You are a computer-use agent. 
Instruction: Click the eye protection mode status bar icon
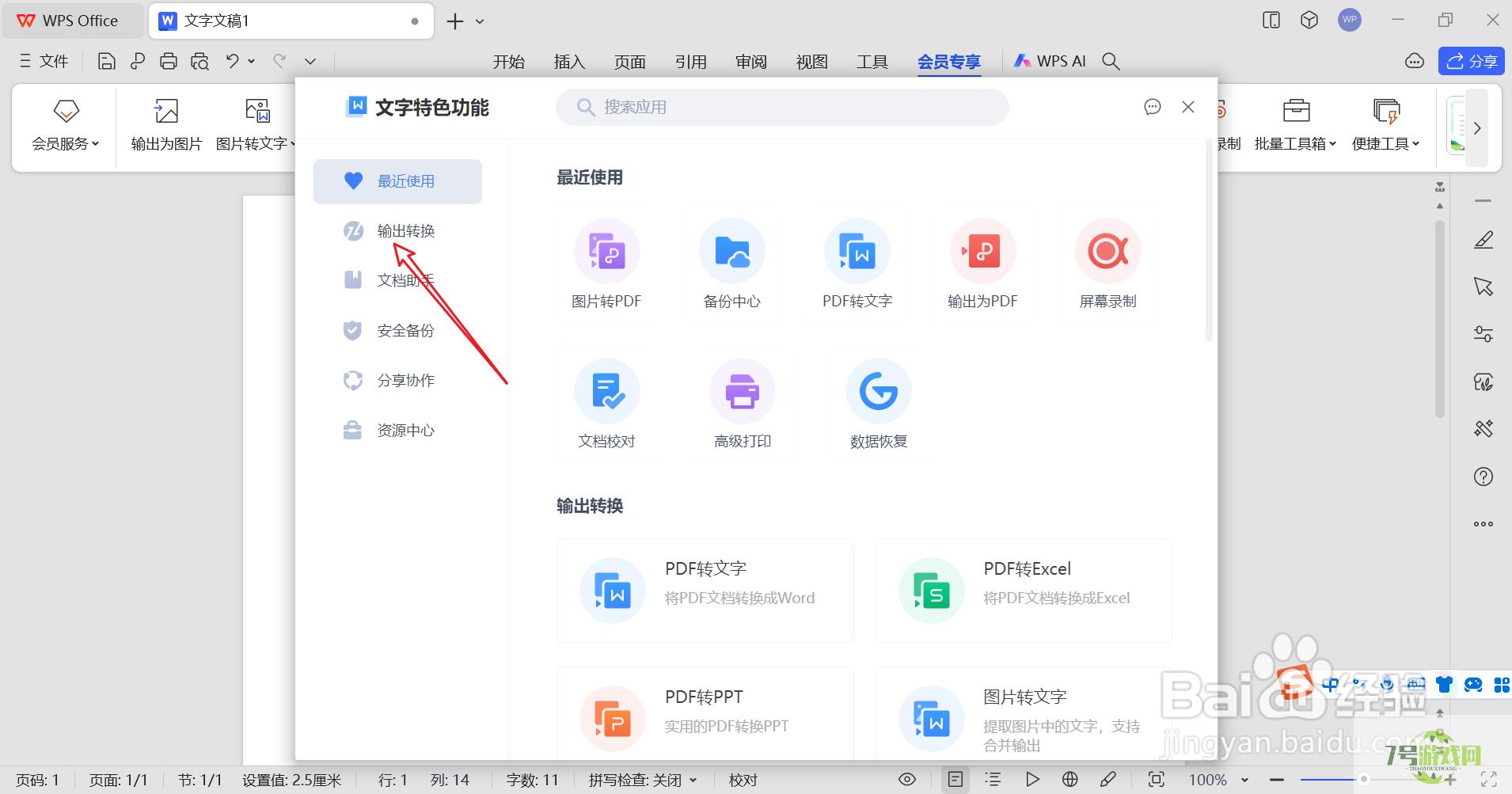[907, 780]
